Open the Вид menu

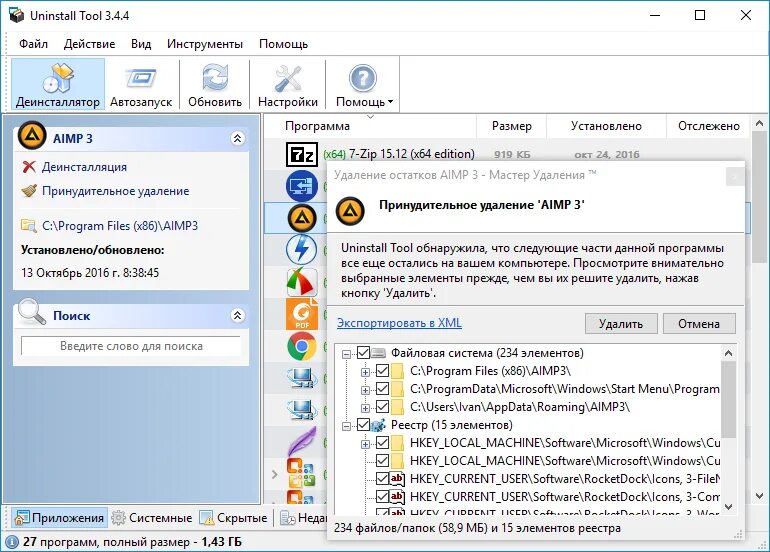click(x=141, y=44)
